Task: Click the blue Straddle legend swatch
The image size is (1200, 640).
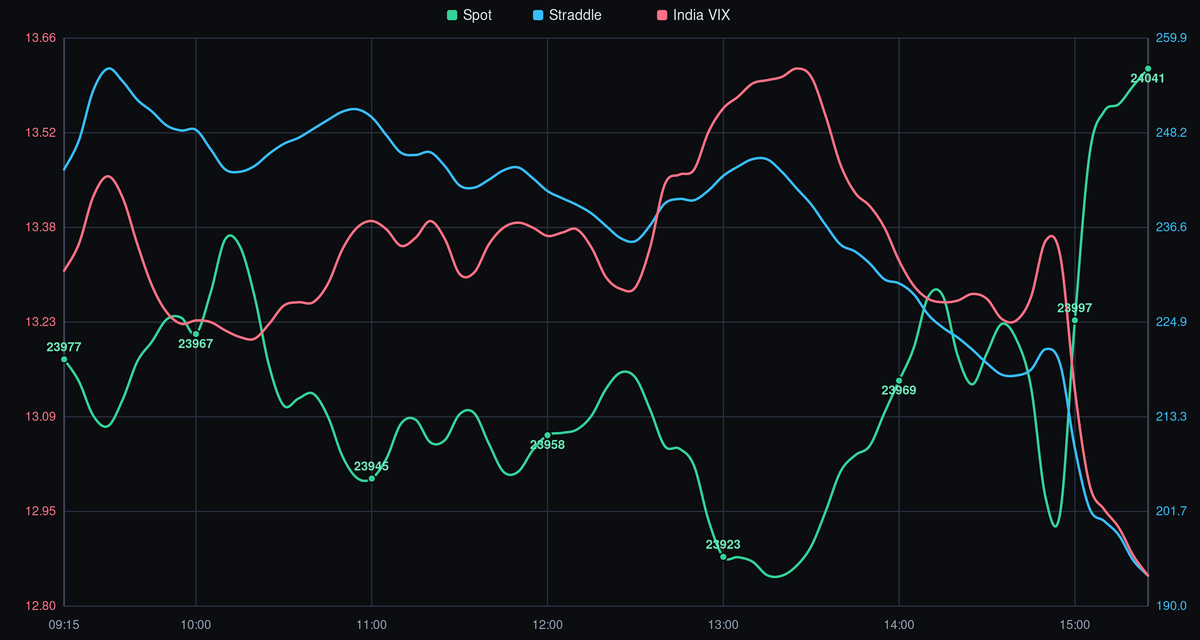Action: 536,15
